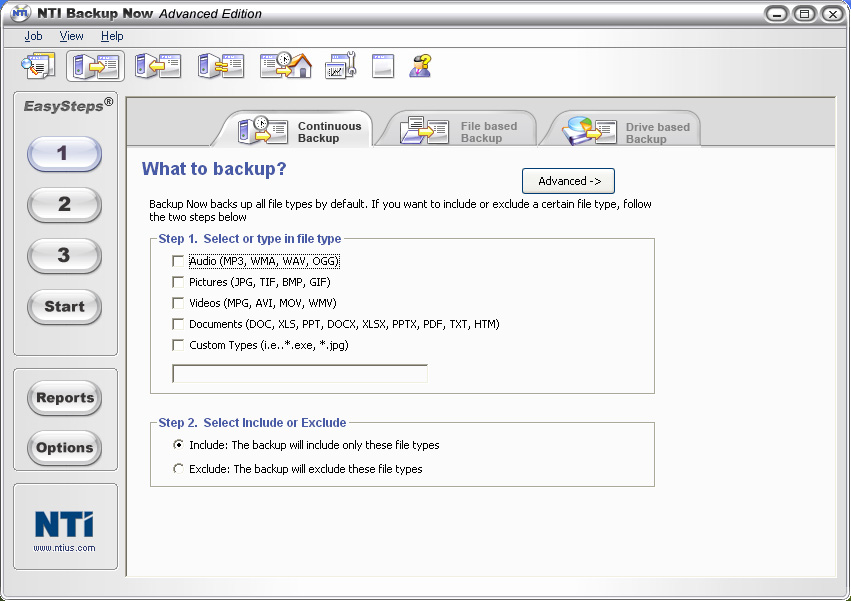Click the NTI logo in sidebar
The width and height of the screenshot is (851, 601).
64,524
